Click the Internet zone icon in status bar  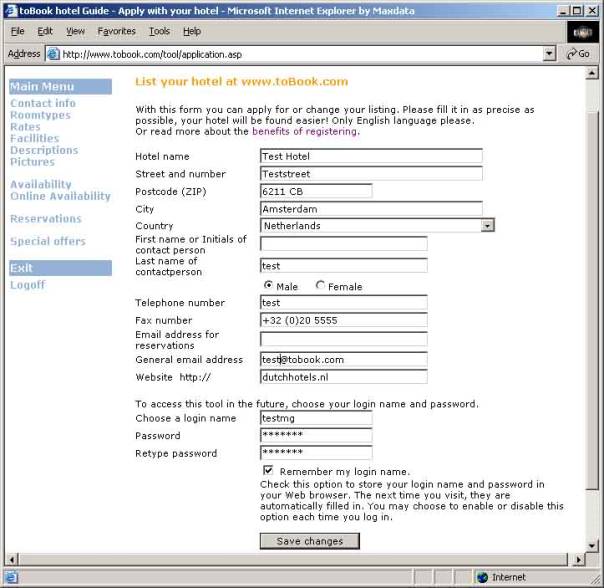click(482, 577)
